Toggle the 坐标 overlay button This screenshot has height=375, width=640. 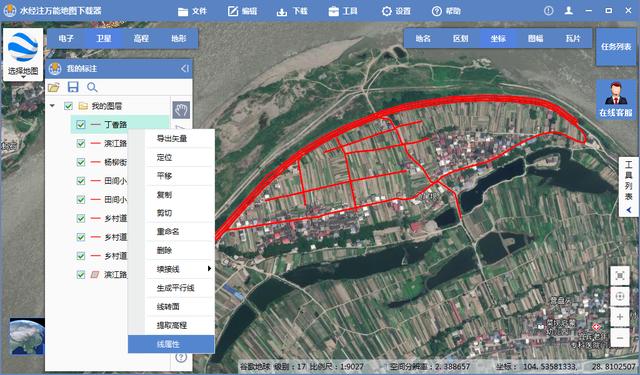498,38
